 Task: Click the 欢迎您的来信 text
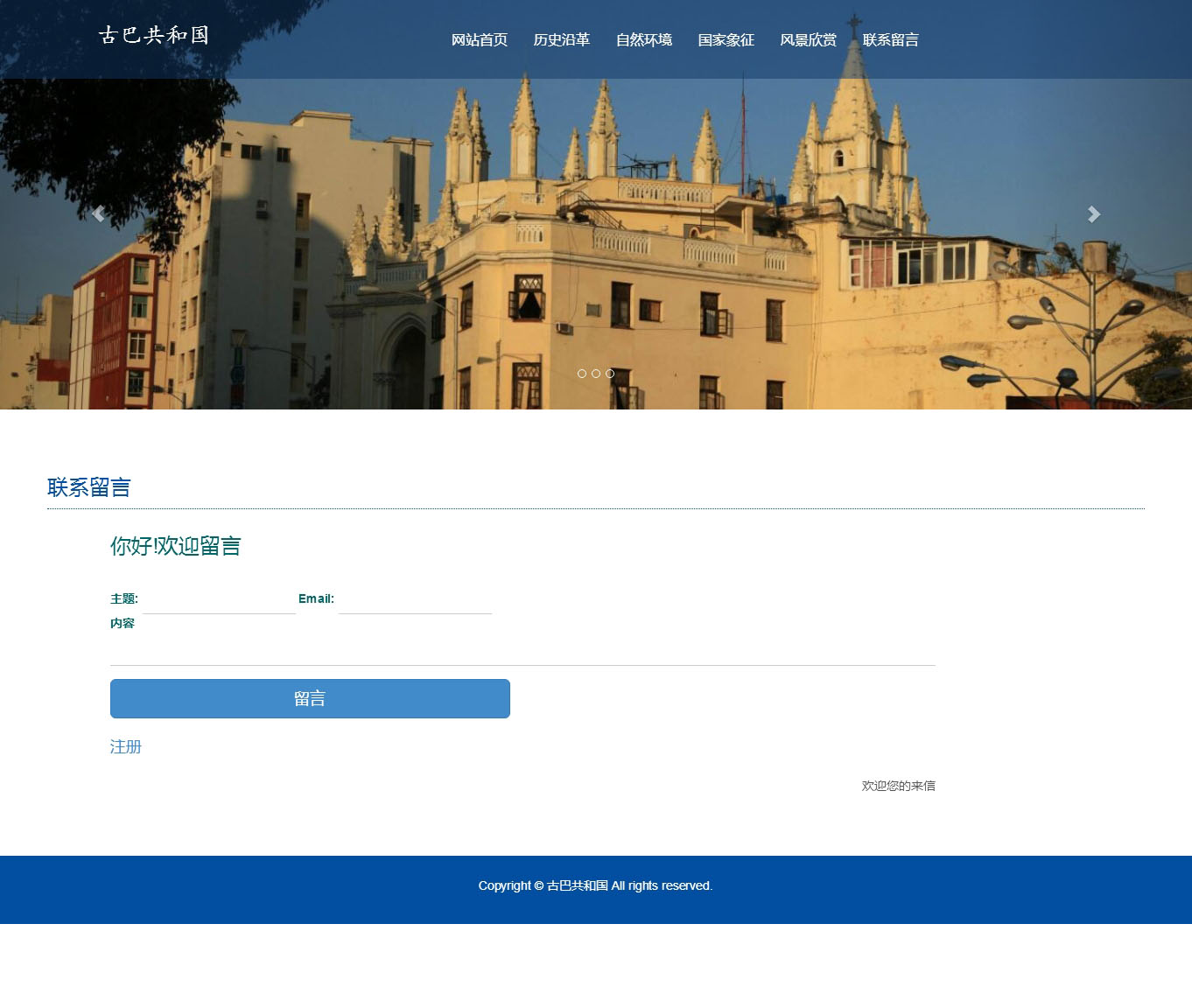899,786
